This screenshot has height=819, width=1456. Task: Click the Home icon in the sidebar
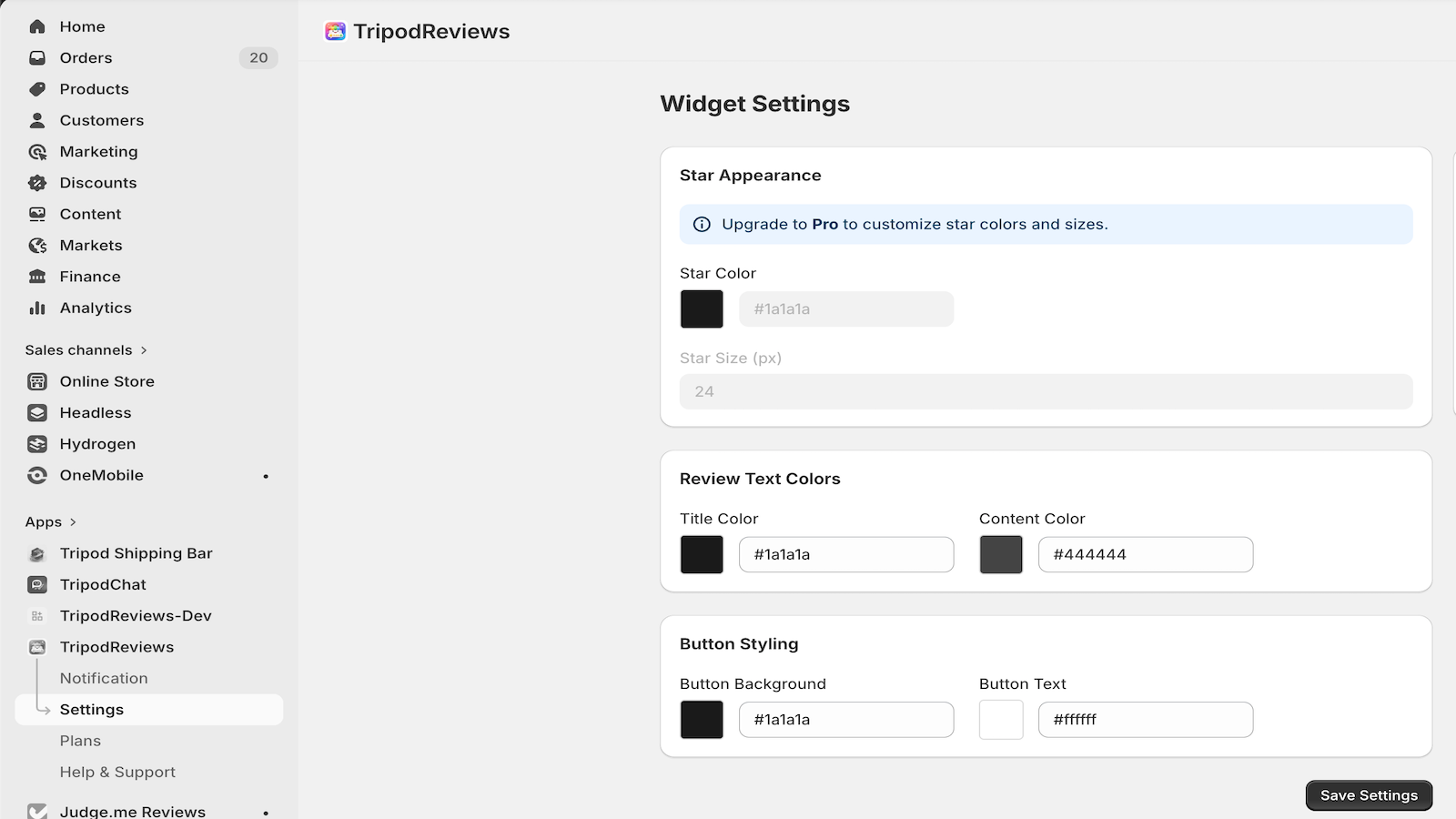coord(37,26)
